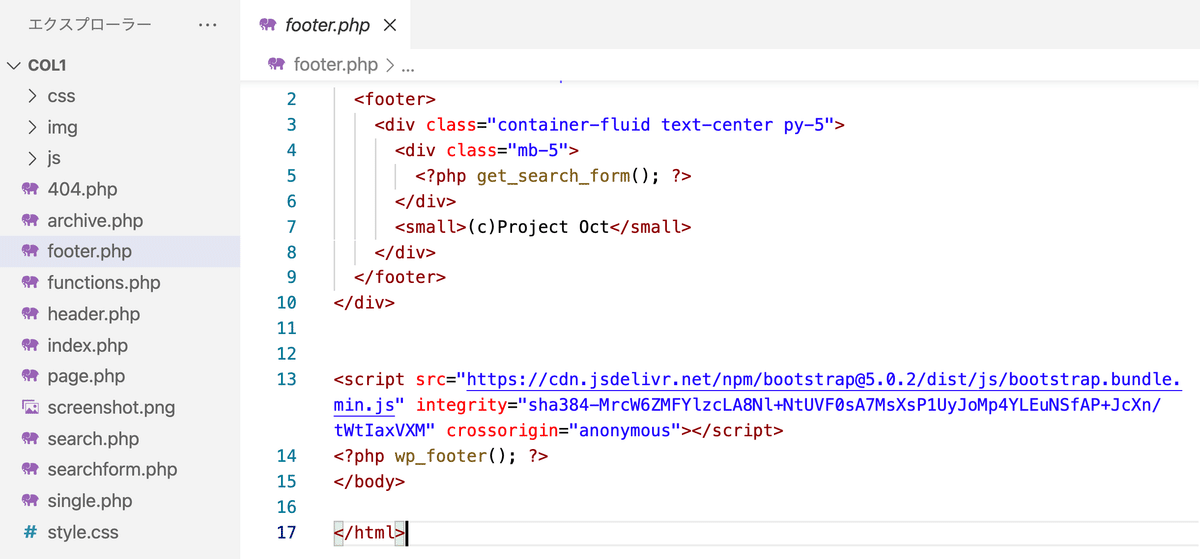Click the PHP icon beside searchform.php
This screenshot has height=559, width=1200.
click(x=30, y=470)
